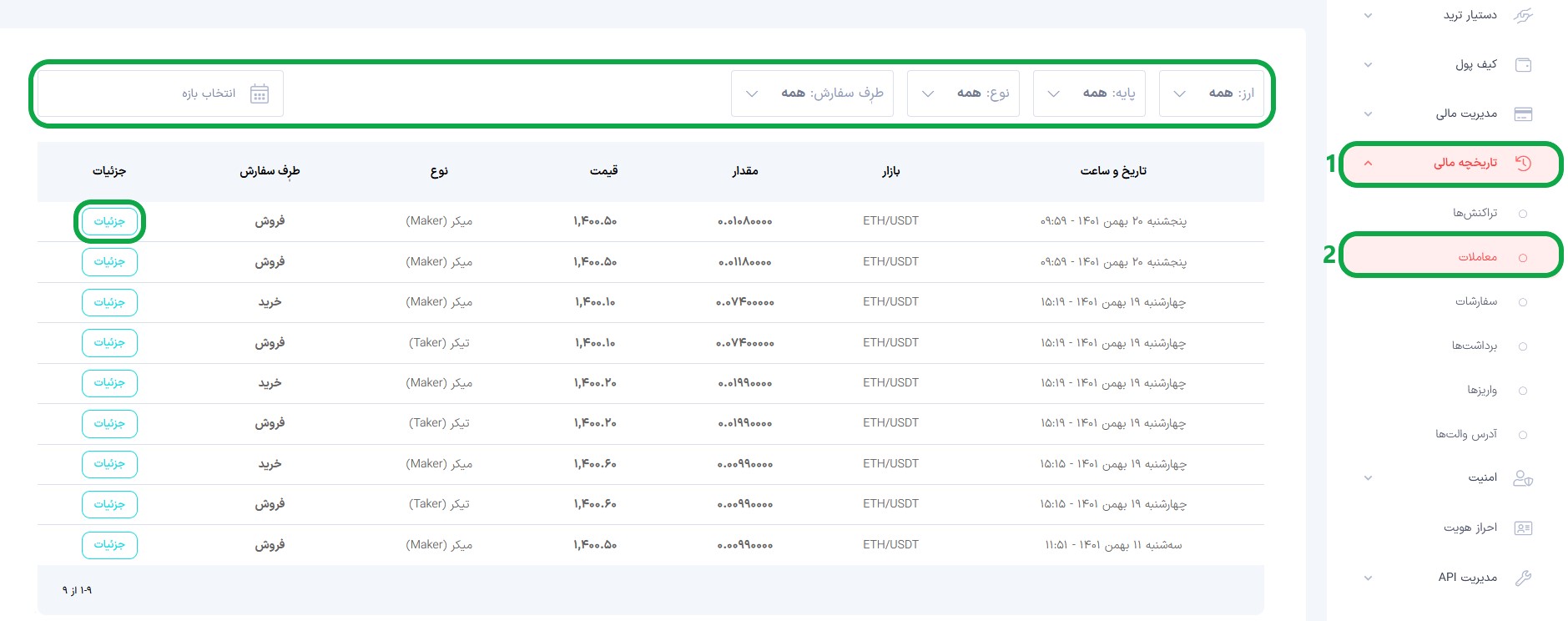Open the تراکنش‌ها submenu item
The image size is (1568, 621).
click(x=1475, y=213)
